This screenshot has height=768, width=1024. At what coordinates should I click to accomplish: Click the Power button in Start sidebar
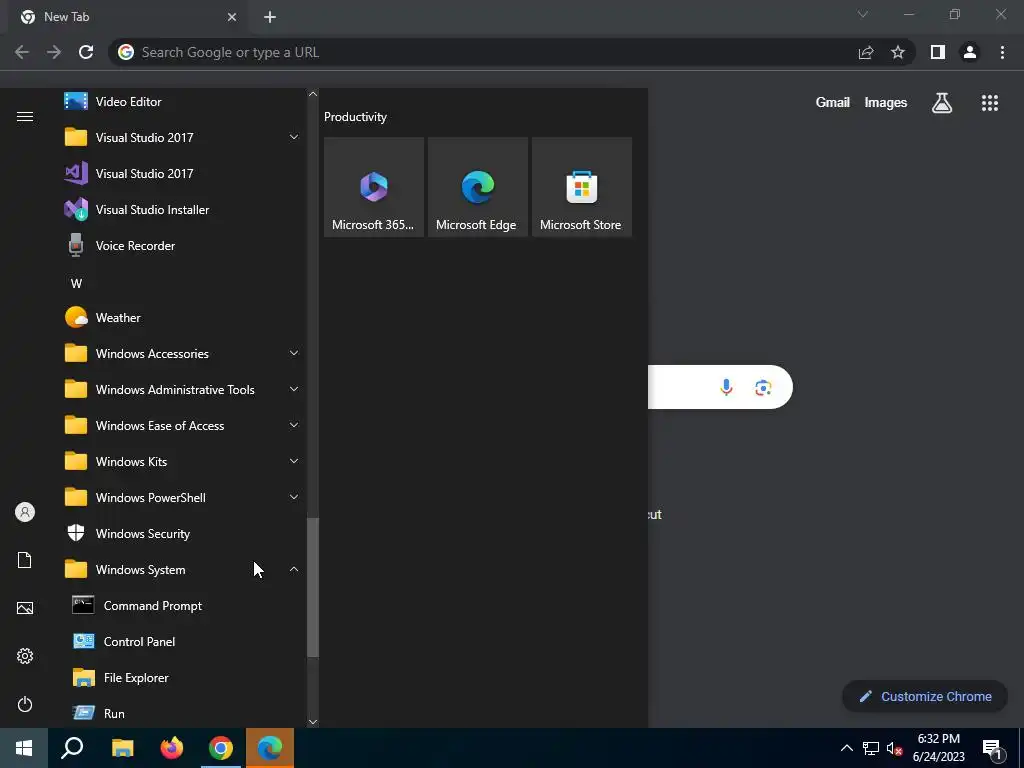coord(25,704)
